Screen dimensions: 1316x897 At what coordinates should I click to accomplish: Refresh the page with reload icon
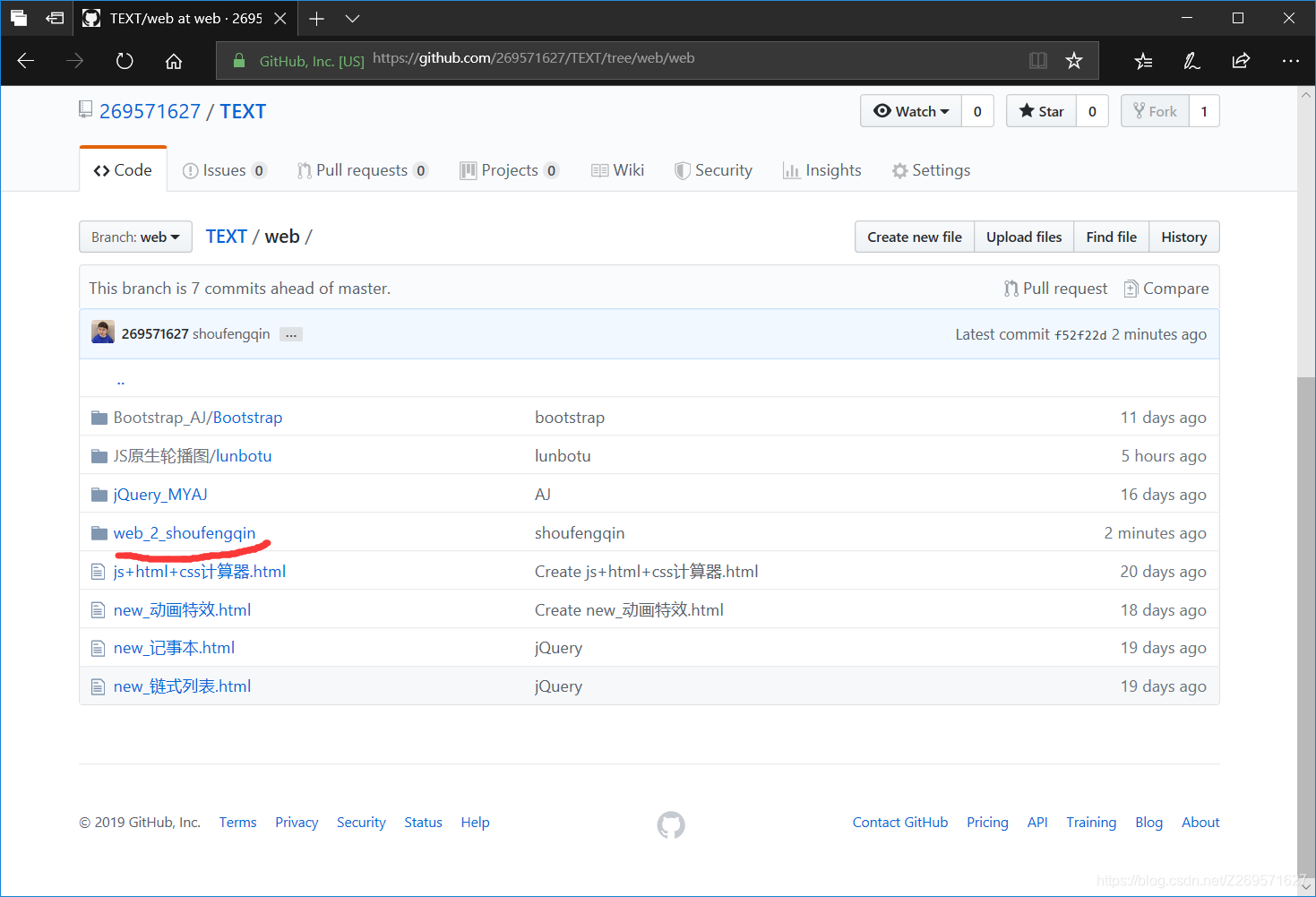pyautogui.click(x=125, y=61)
